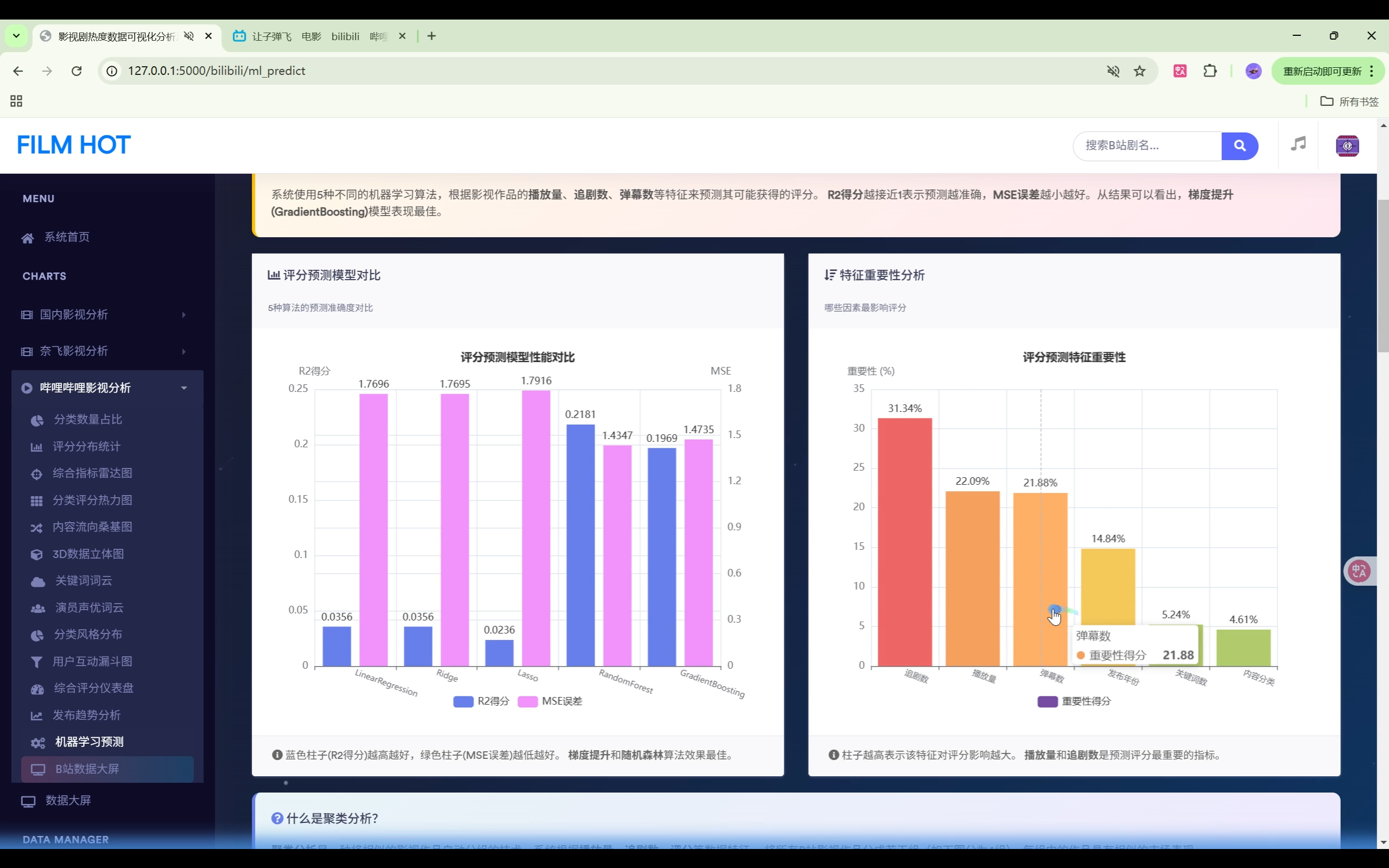This screenshot has width=1389, height=868.
Task: Open 关键词词云 cloud item in sidebar
Action: click(x=83, y=580)
